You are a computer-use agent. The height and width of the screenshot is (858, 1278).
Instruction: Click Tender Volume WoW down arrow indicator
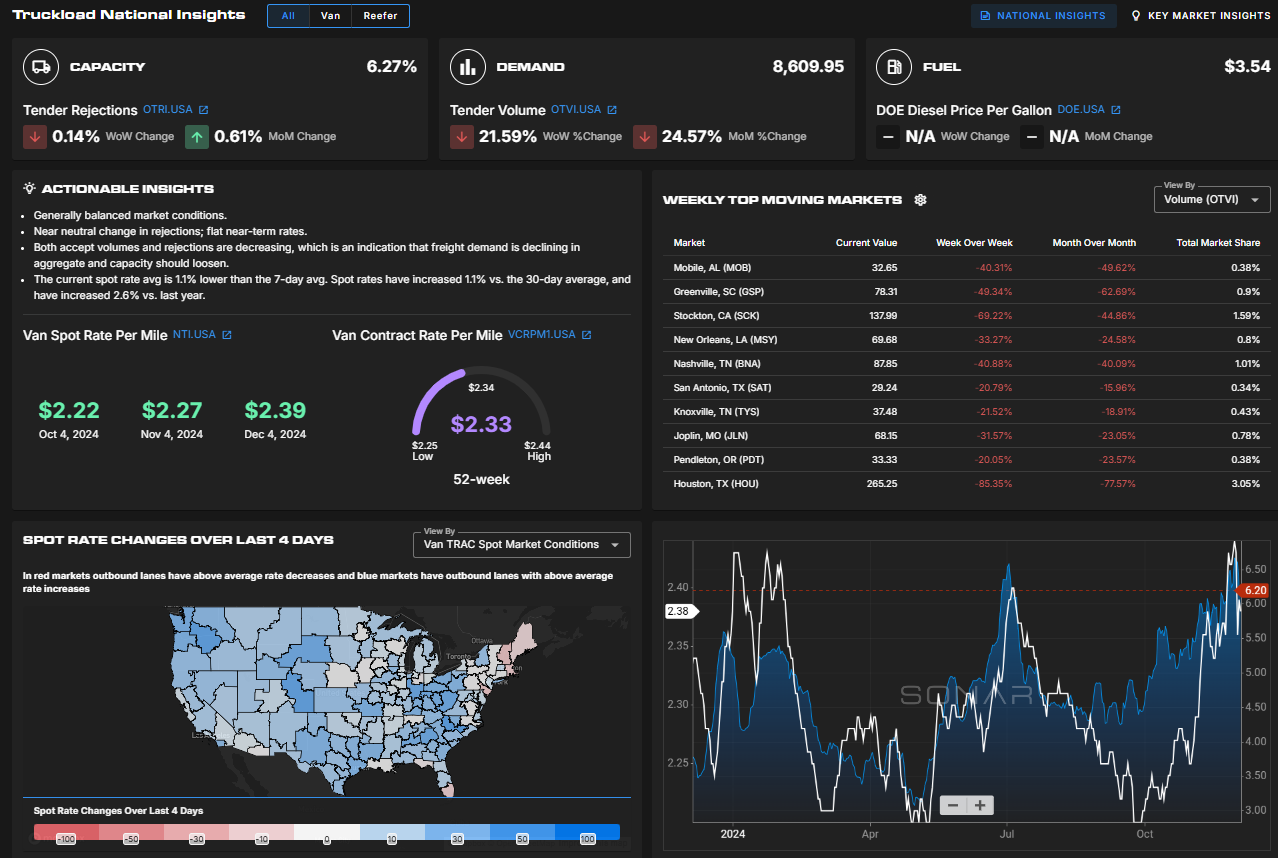[462, 137]
